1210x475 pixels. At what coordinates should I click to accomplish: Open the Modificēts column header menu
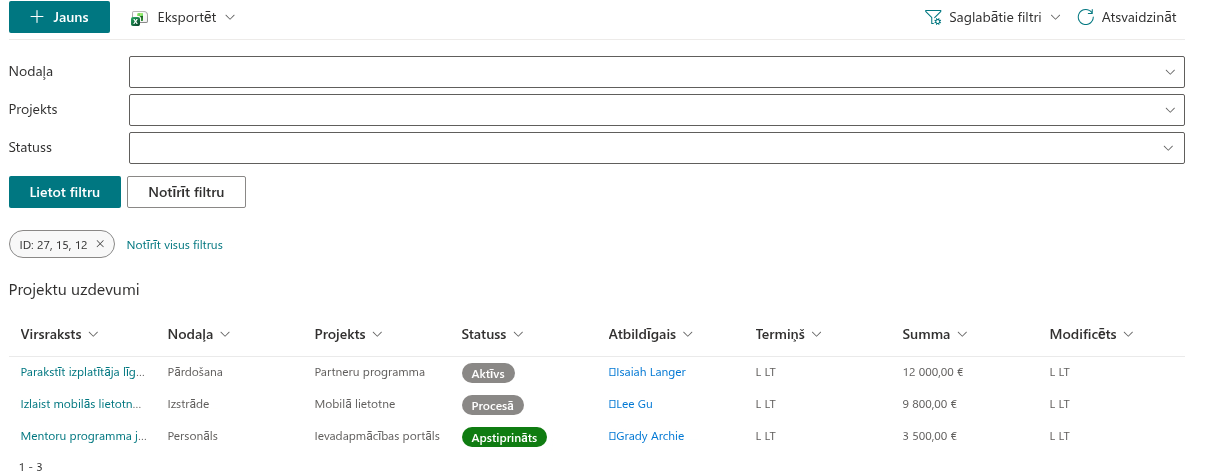pyautogui.click(x=1091, y=334)
